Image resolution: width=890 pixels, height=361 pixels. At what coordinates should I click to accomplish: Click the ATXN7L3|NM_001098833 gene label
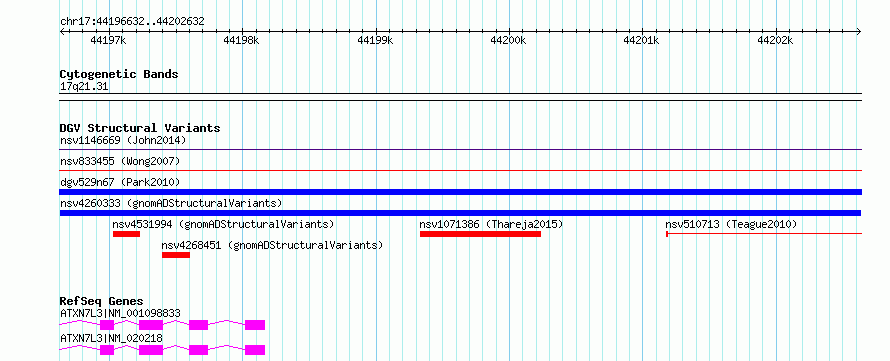pyautogui.click(x=120, y=313)
